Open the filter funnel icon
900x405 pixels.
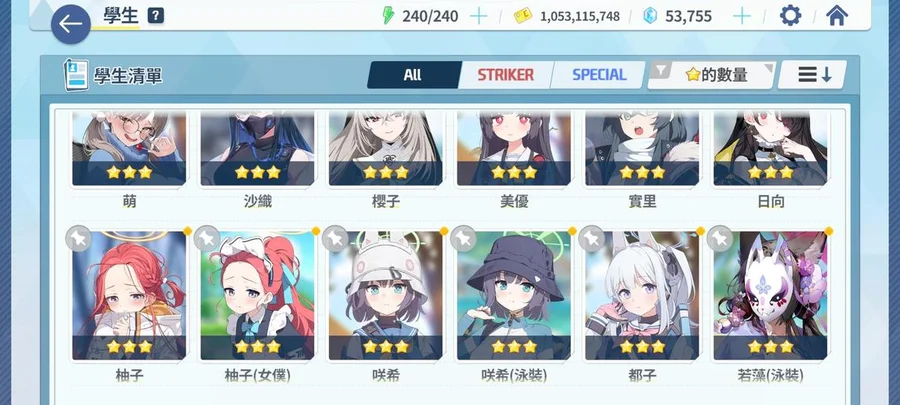pyautogui.click(x=662, y=70)
